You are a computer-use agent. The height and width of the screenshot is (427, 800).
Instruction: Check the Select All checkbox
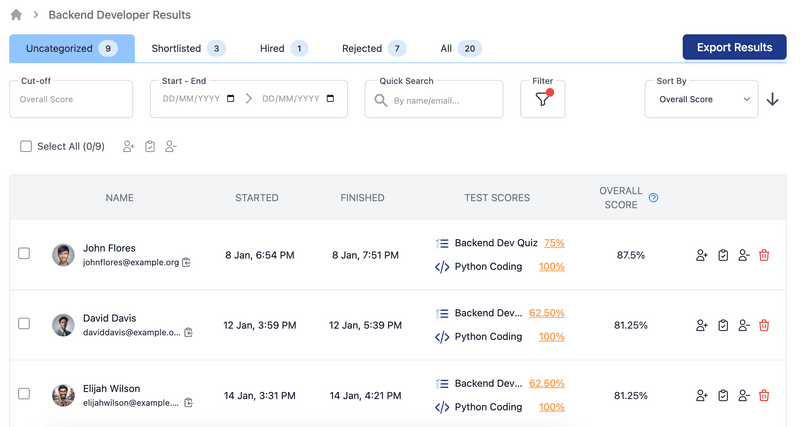pos(26,147)
